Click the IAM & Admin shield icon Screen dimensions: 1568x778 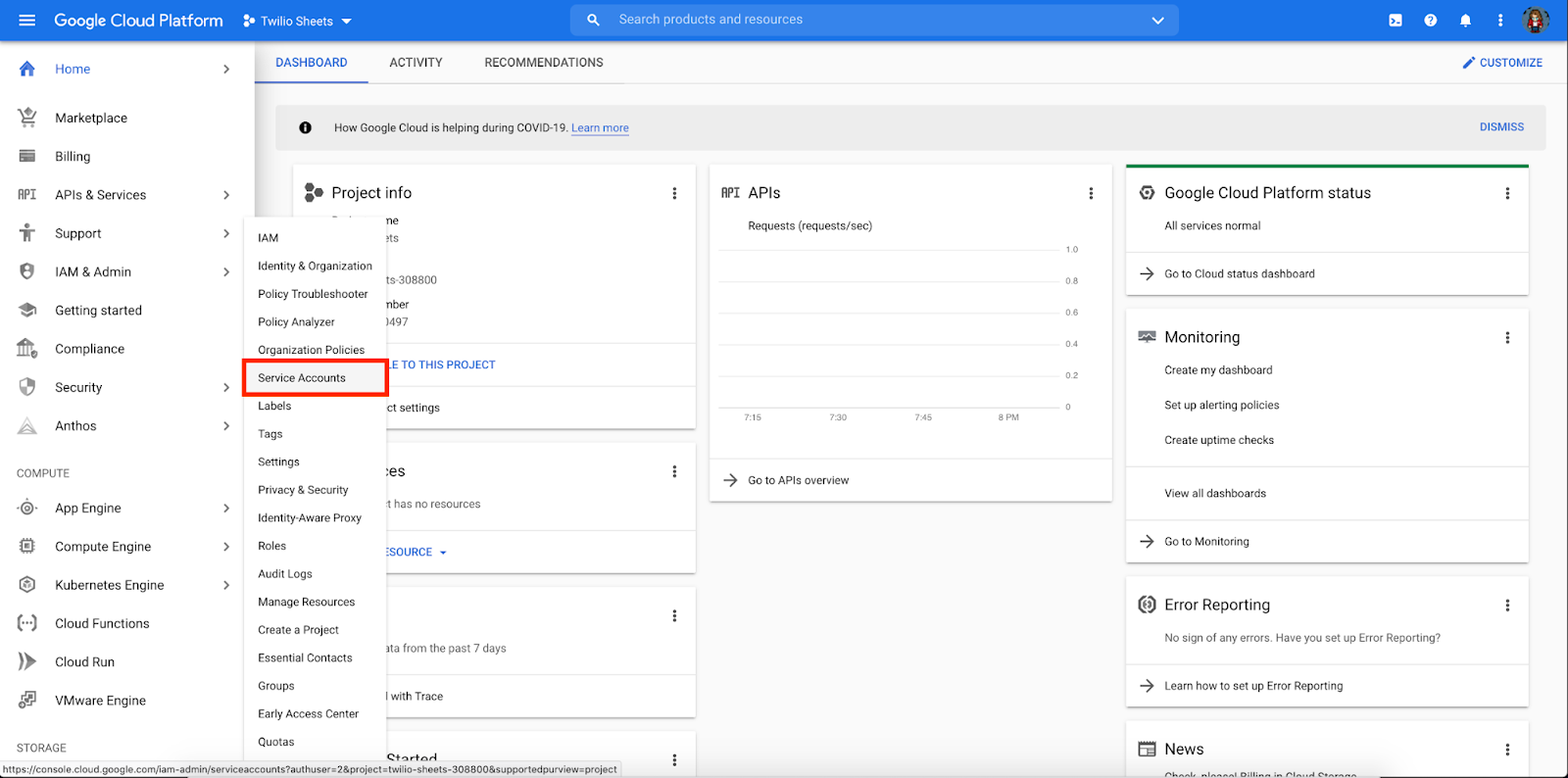coord(27,271)
